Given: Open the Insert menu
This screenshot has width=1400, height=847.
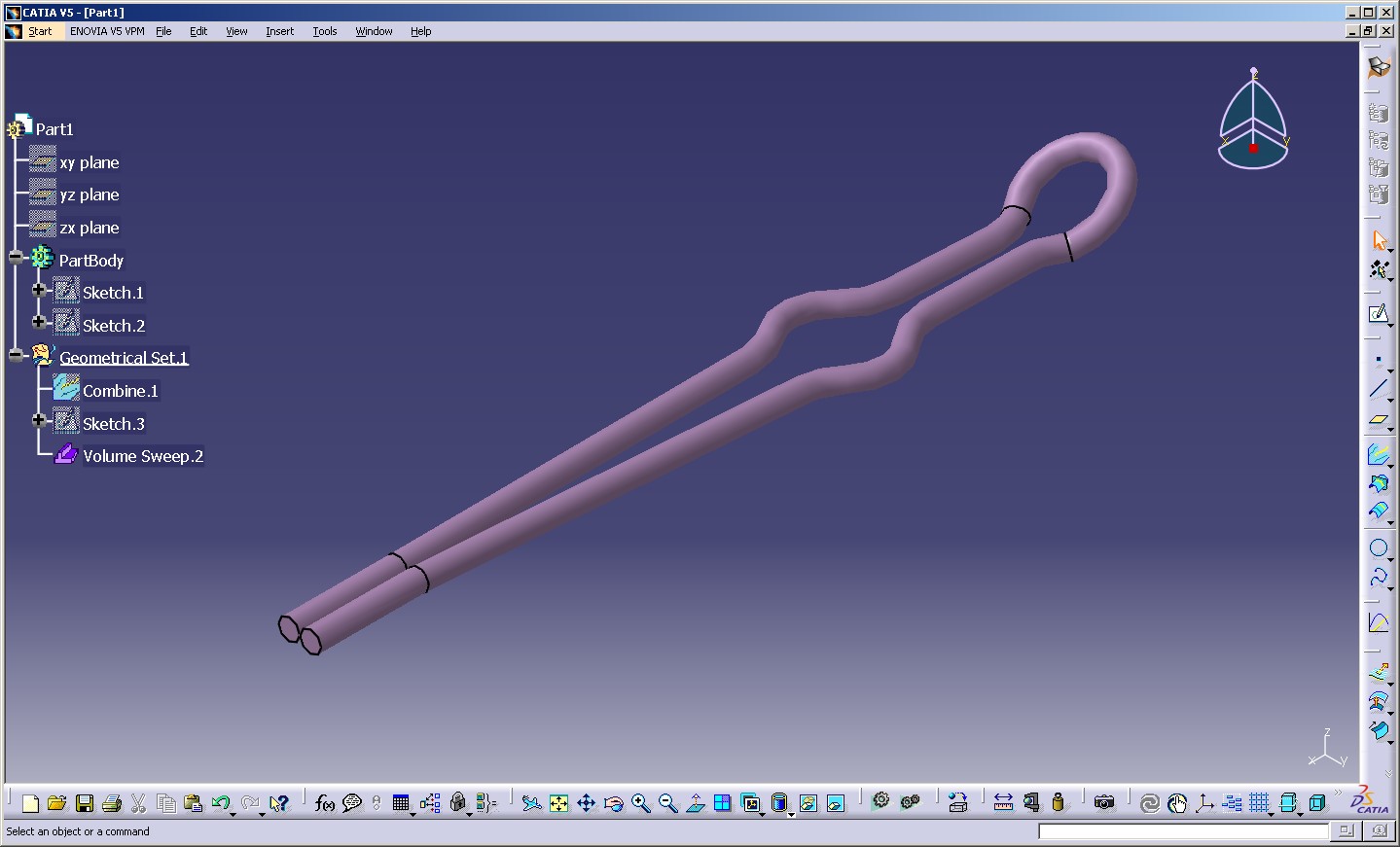Looking at the screenshot, I should tap(280, 31).
